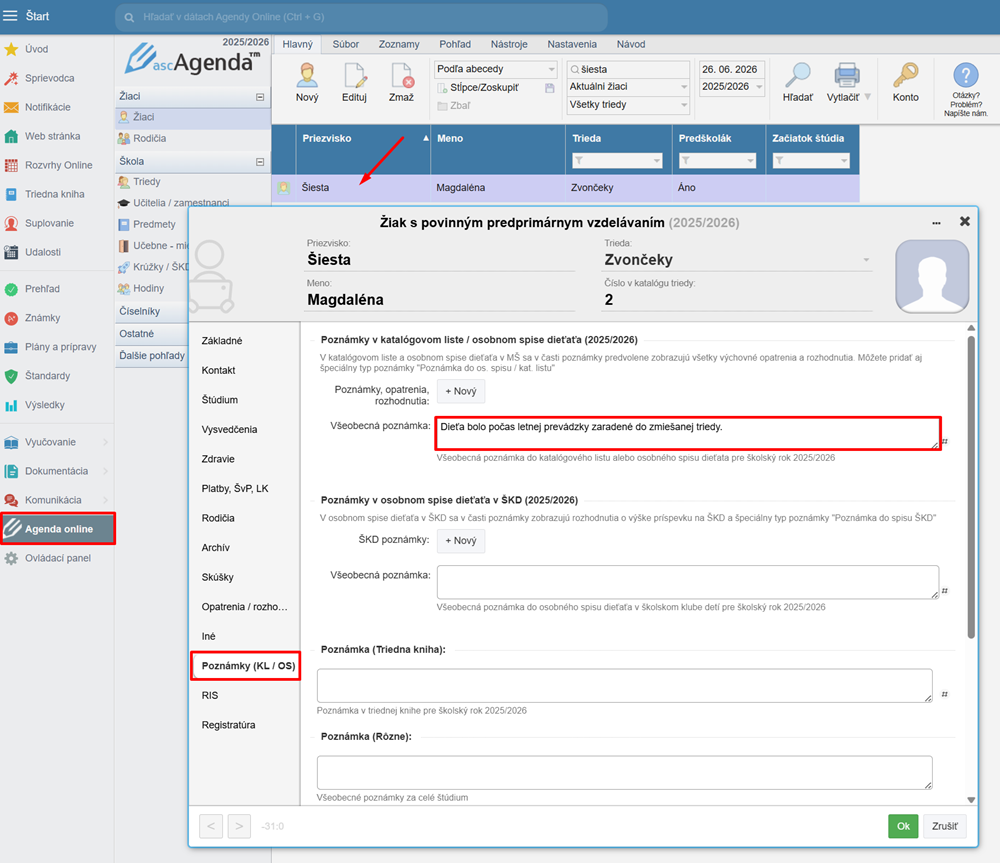Go to previous student arrow button

(210, 826)
